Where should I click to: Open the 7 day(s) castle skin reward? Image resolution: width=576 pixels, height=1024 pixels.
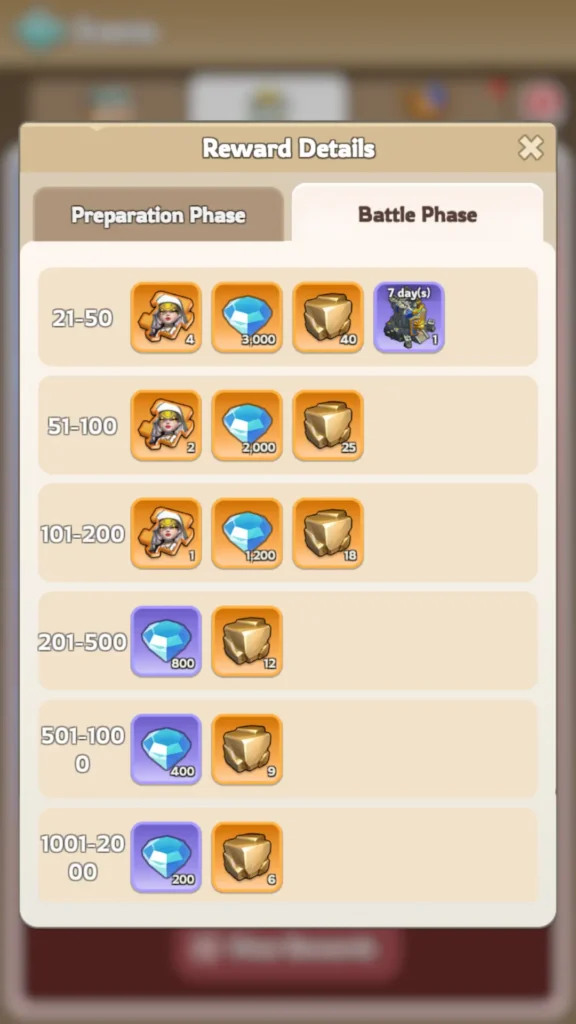coord(409,317)
